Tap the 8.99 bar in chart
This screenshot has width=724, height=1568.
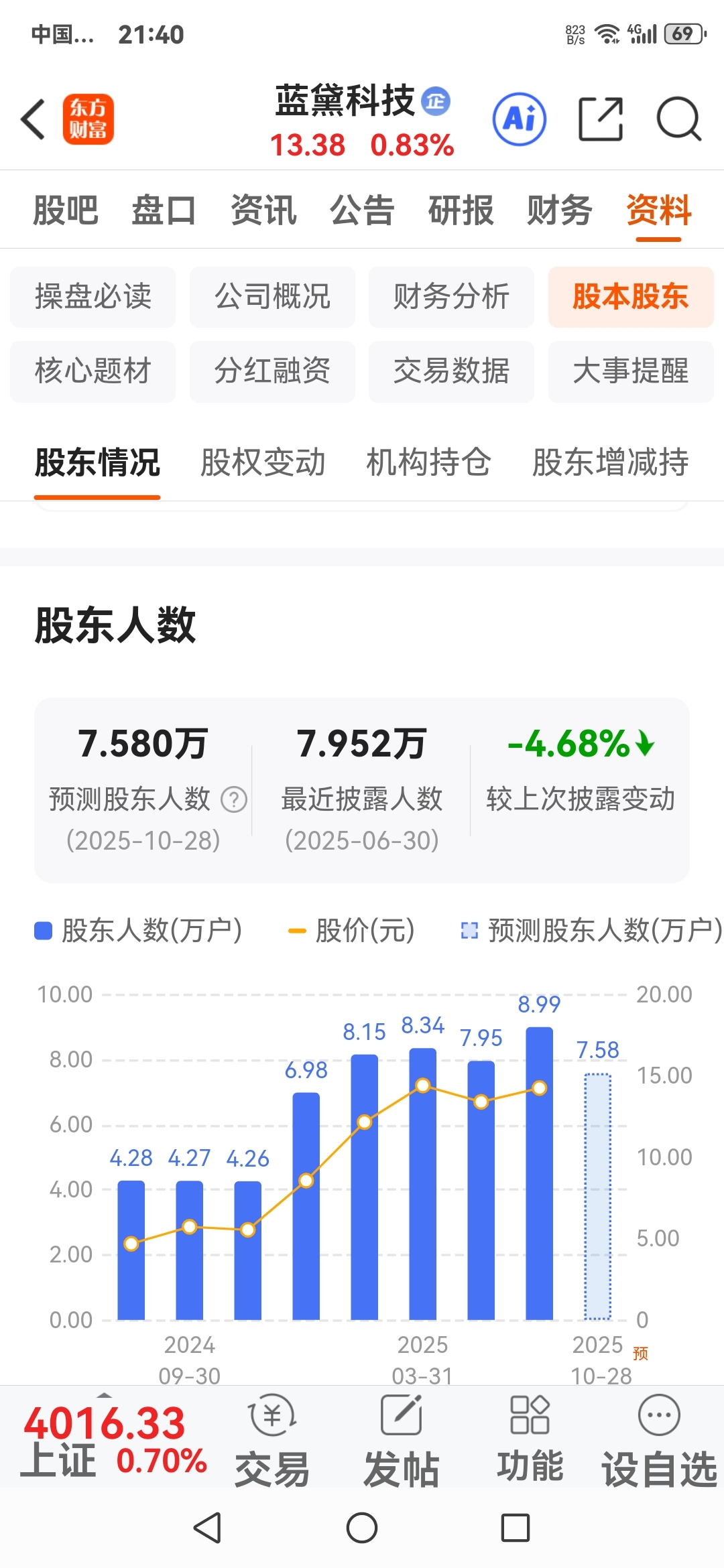539,1173
